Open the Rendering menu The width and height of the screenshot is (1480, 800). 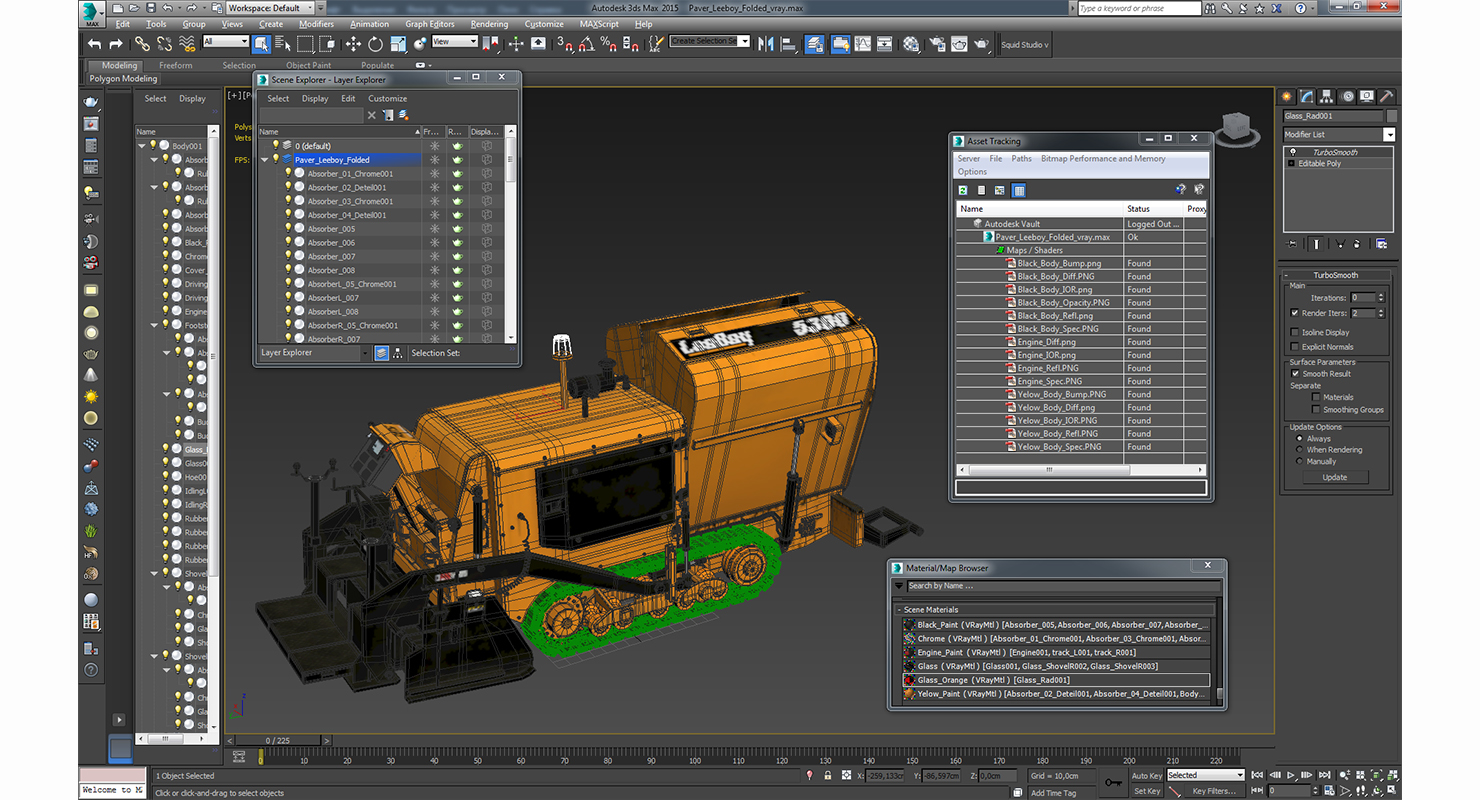[x=489, y=24]
